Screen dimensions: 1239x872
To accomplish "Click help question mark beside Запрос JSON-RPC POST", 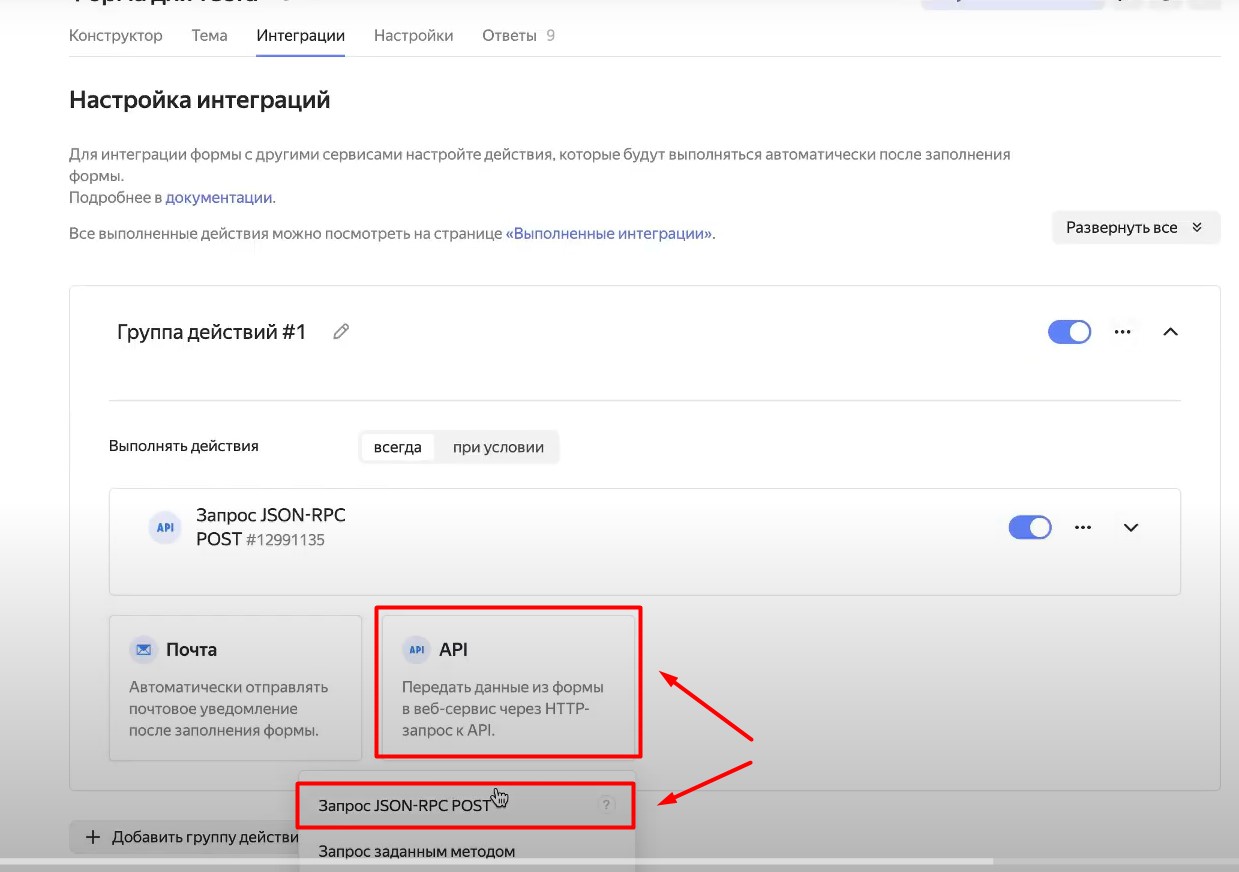I will [x=606, y=805].
